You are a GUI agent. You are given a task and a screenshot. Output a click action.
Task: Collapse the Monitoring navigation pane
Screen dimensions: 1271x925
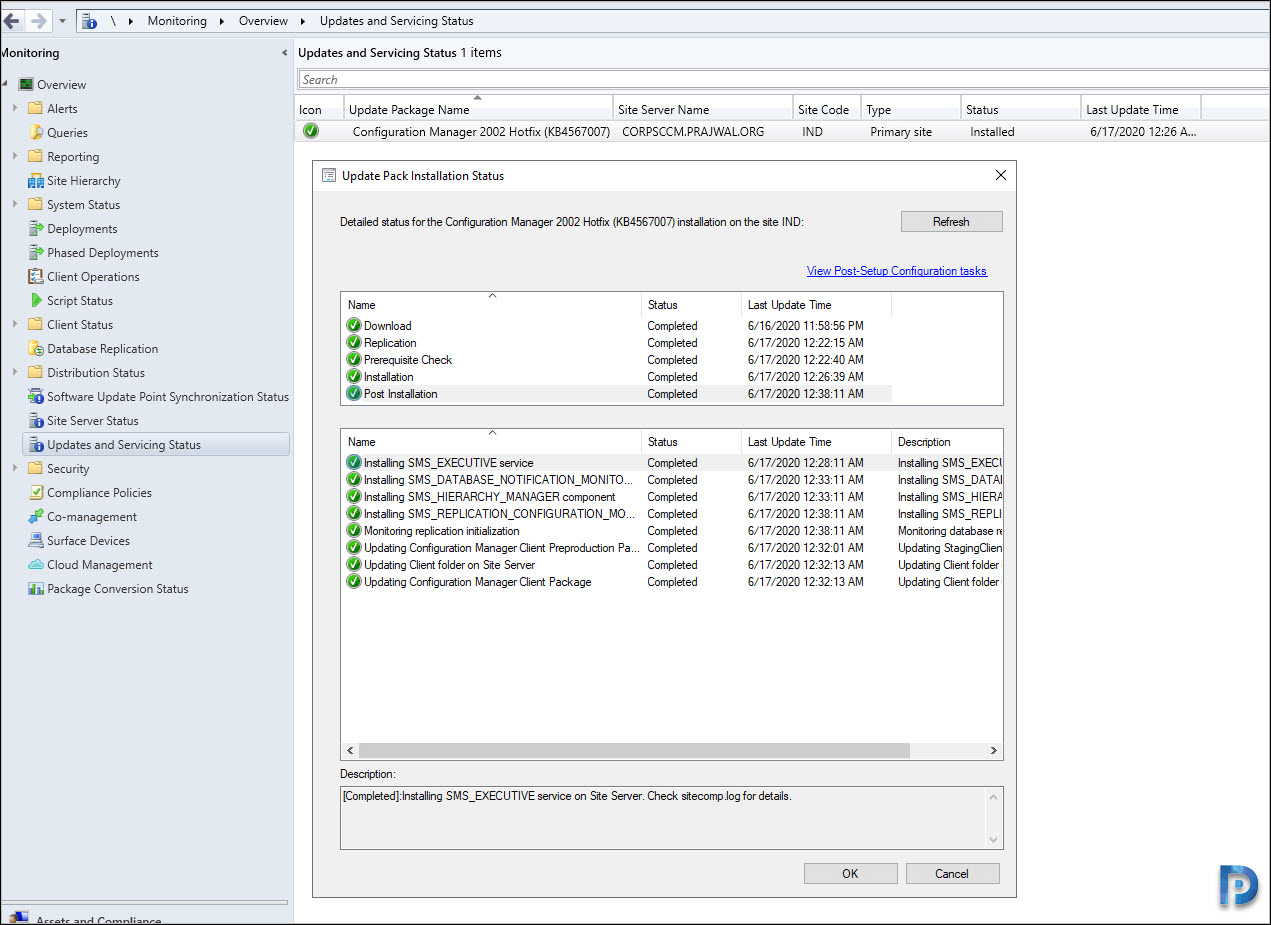284,53
